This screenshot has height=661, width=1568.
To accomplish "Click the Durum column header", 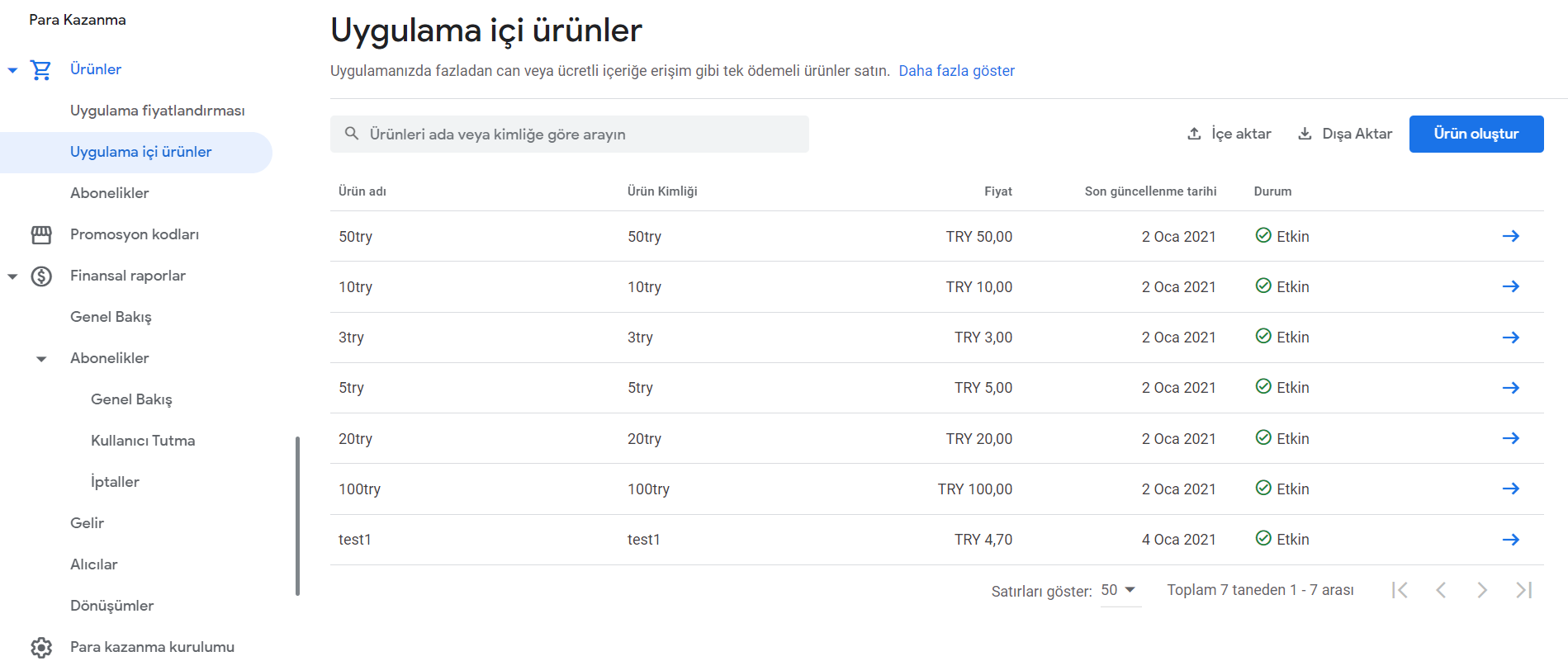I will [1272, 191].
